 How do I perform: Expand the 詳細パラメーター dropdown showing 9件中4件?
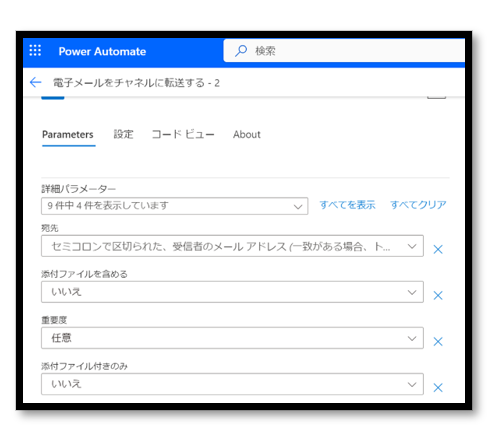click(174, 206)
